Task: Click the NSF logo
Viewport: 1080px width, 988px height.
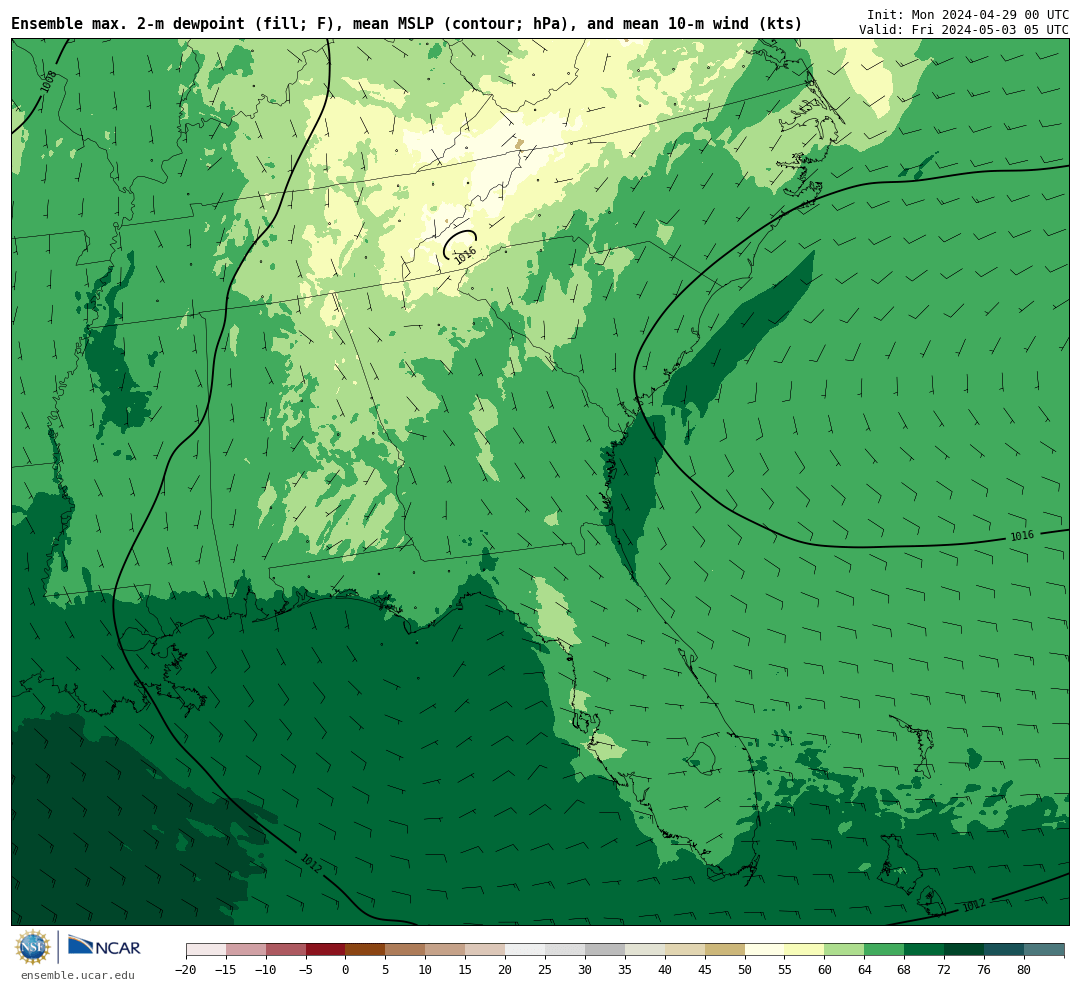Action: click(x=33, y=947)
